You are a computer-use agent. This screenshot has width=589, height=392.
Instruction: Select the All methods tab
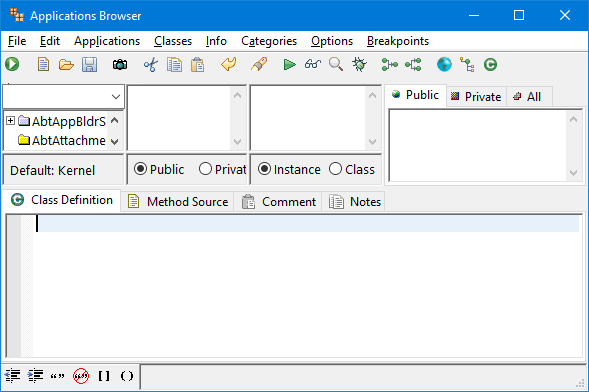[x=529, y=96]
